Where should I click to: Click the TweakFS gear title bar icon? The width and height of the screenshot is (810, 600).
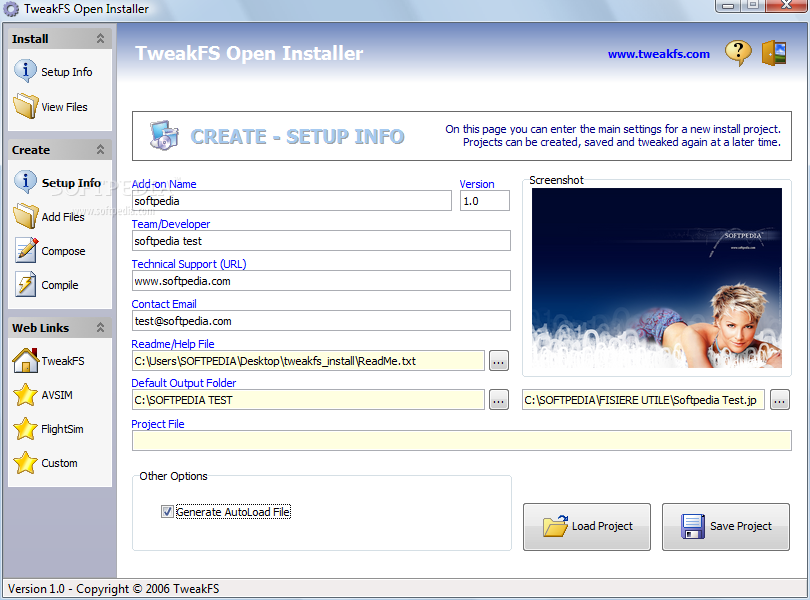coord(11,9)
